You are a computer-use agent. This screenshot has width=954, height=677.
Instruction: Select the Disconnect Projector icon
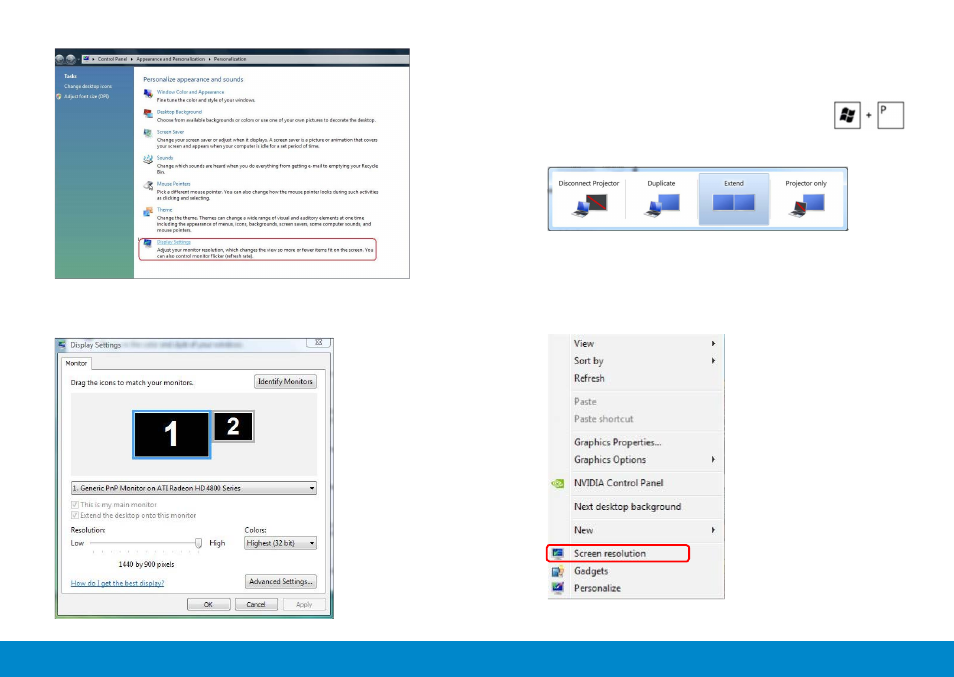pyautogui.click(x=589, y=205)
